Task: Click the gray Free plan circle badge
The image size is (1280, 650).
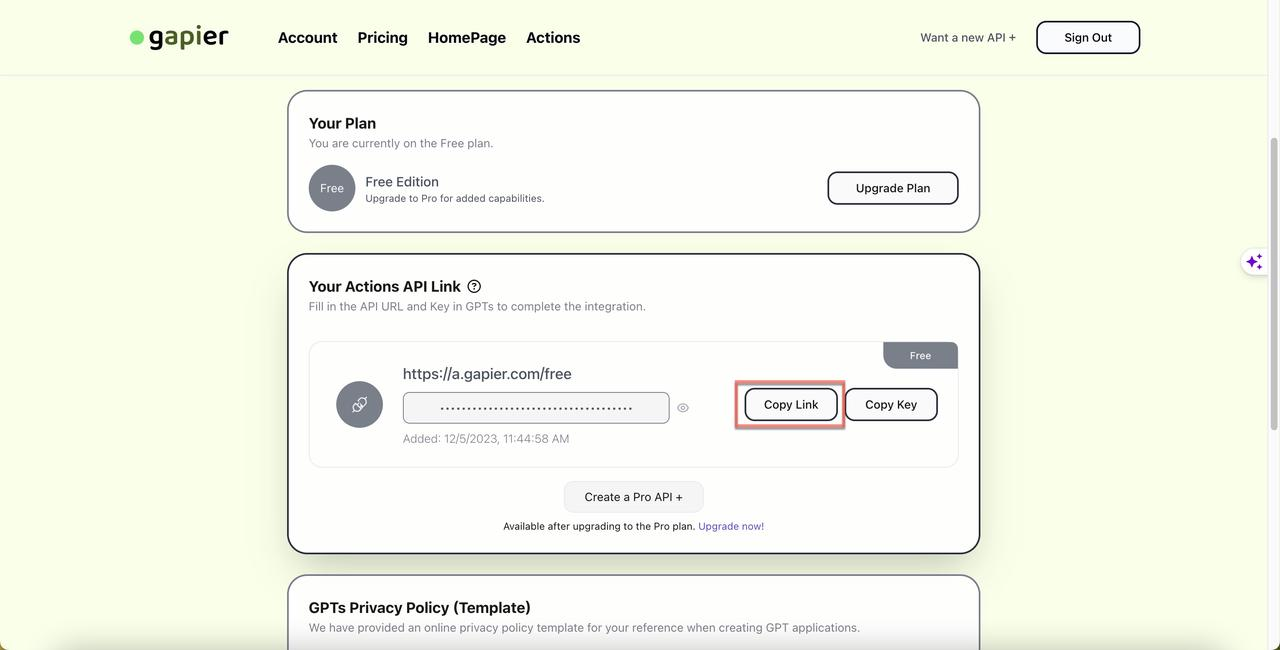Action: (x=332, y=188)
